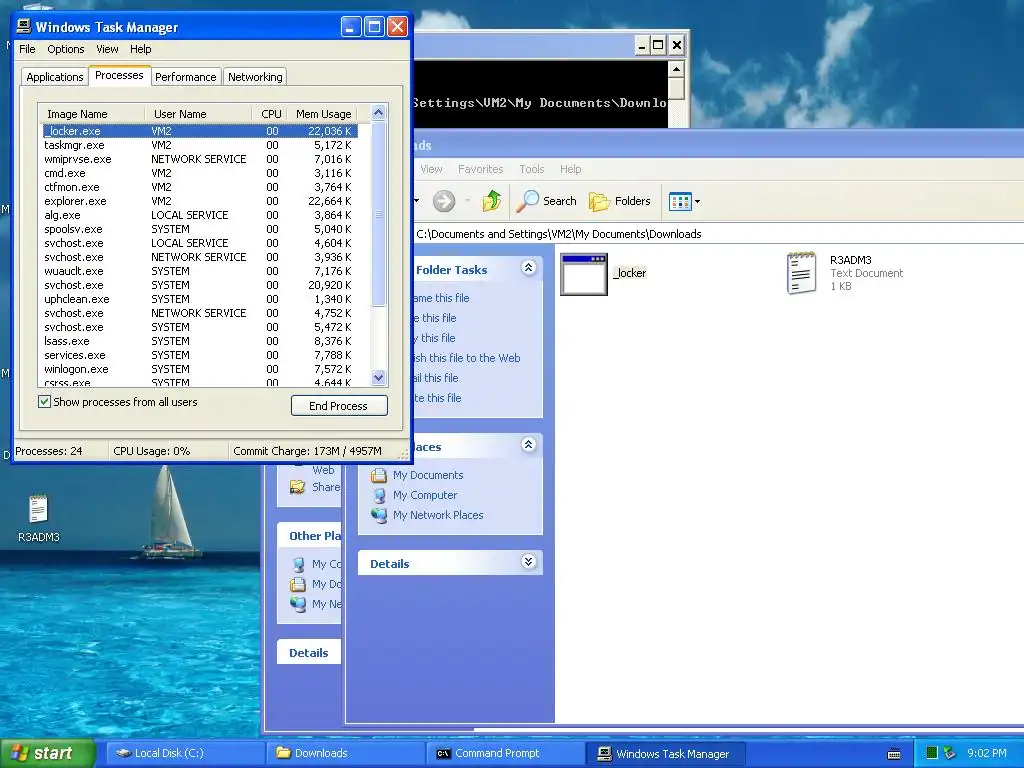Click Windows Task Manager taskbar button
The image size is (1024, 768).
tap(666, 753)
